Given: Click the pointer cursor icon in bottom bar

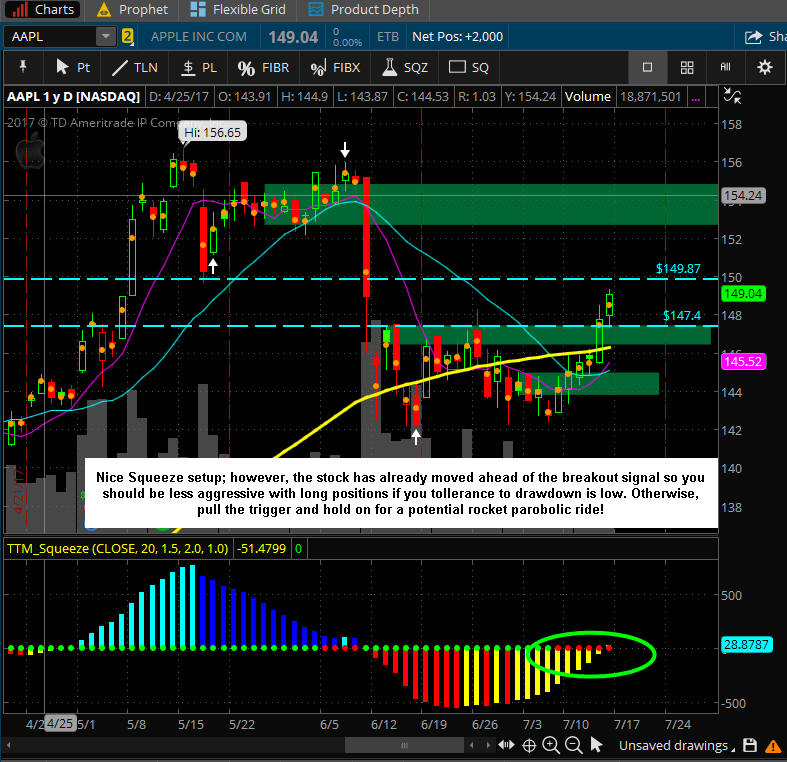Looking at the screenshot, I should click(x=596, y=745).
